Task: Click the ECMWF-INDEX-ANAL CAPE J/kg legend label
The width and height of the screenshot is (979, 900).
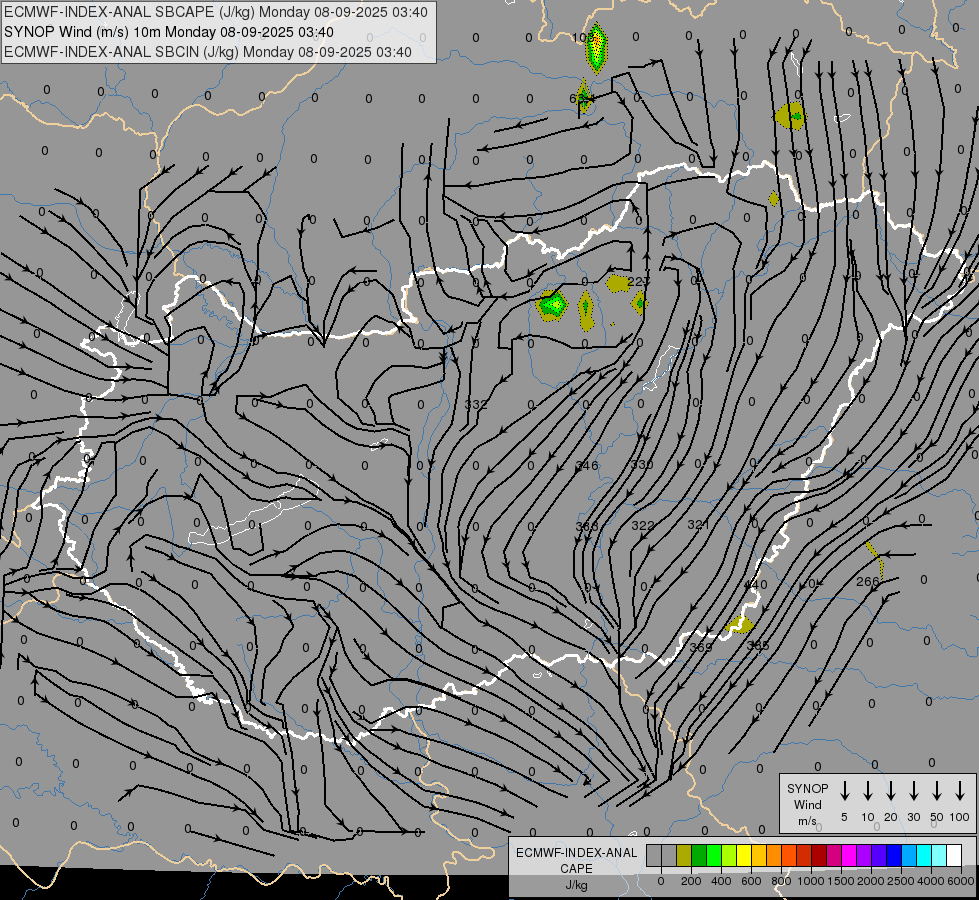Action: pos(576,869)
